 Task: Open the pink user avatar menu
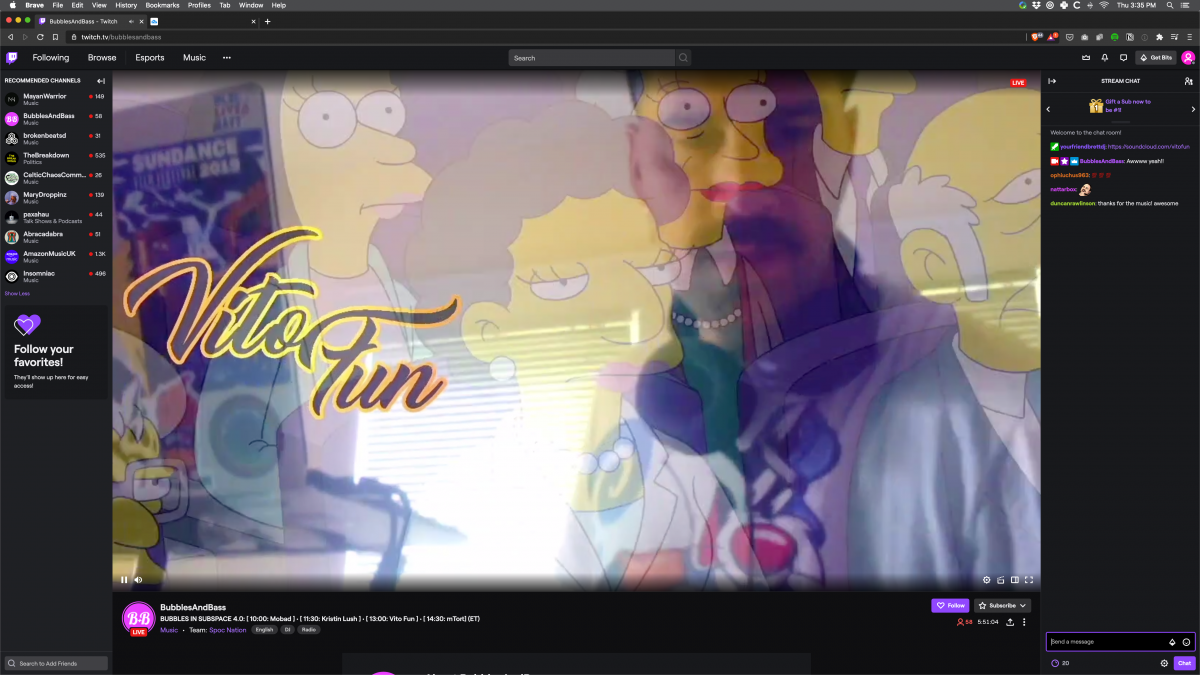point(1188,57)
